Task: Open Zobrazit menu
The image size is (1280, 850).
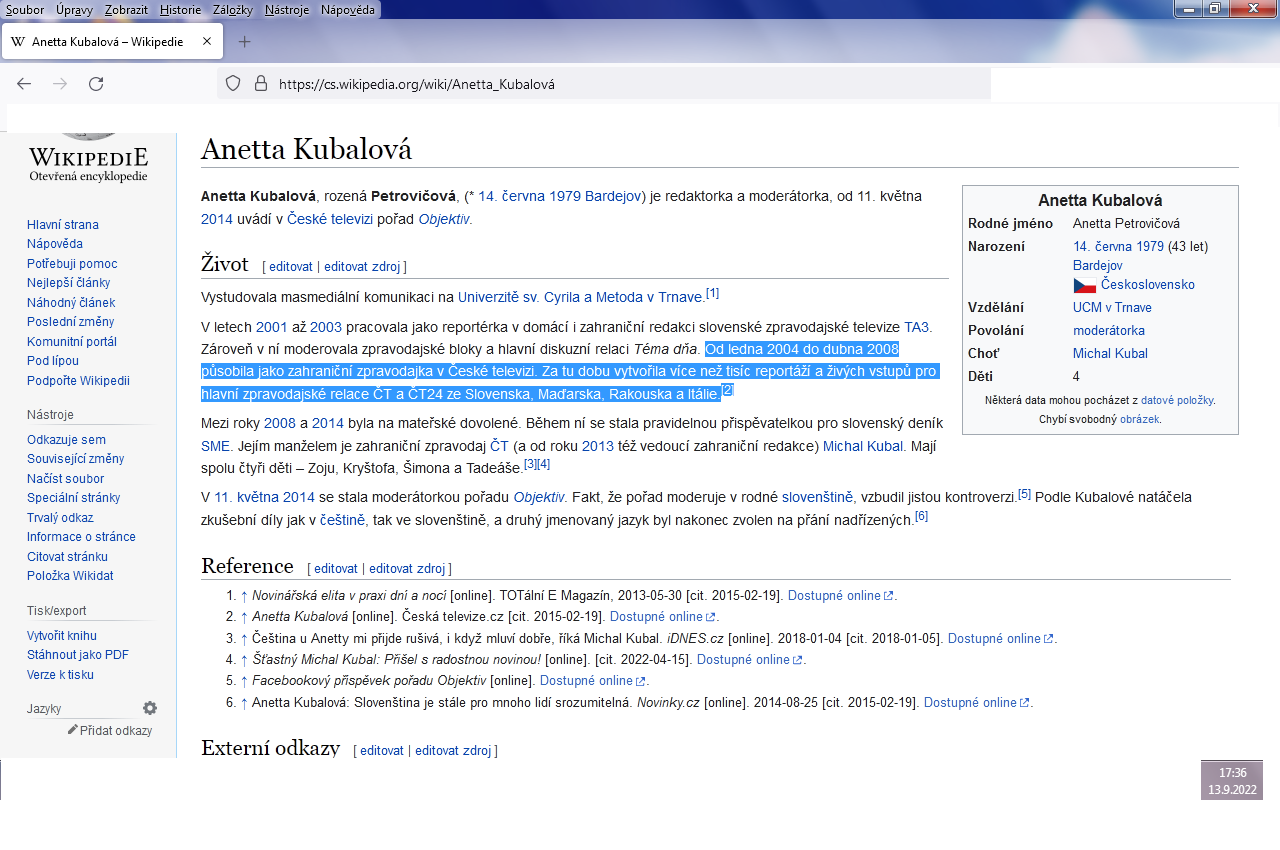Action: pos(126,9)
